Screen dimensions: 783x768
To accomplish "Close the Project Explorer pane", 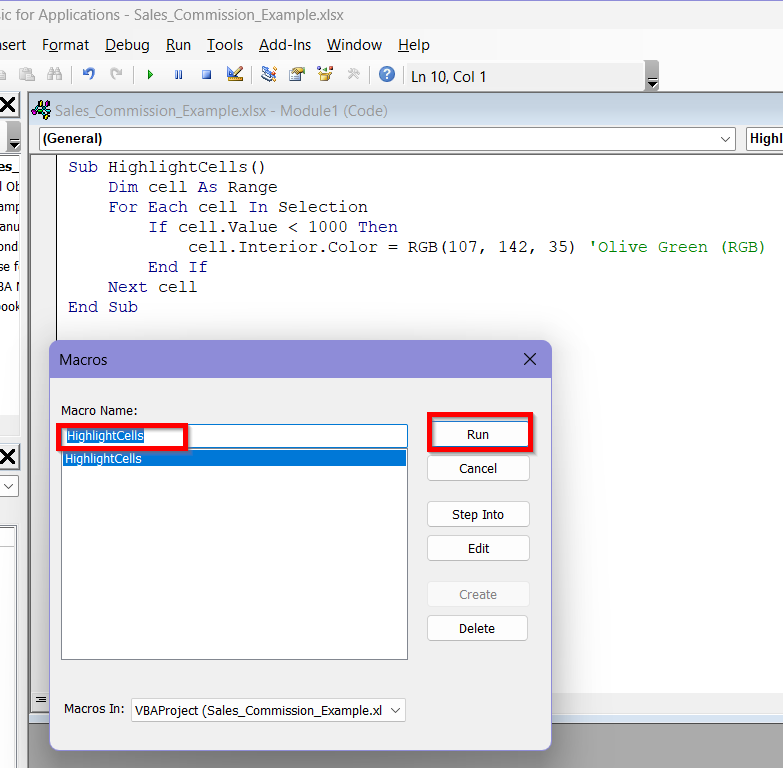I will coord(8,105).
